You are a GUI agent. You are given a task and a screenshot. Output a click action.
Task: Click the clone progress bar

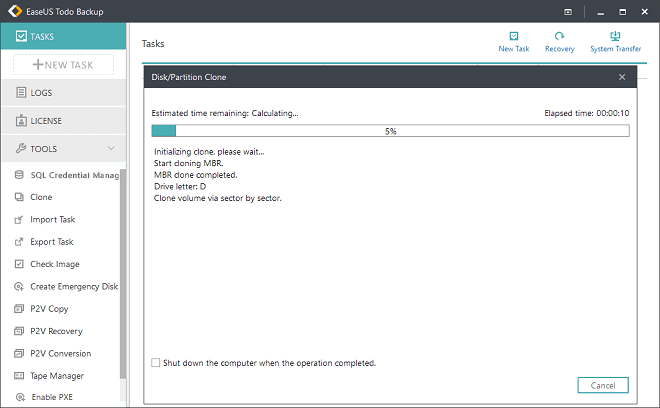[x=390, y=131]
